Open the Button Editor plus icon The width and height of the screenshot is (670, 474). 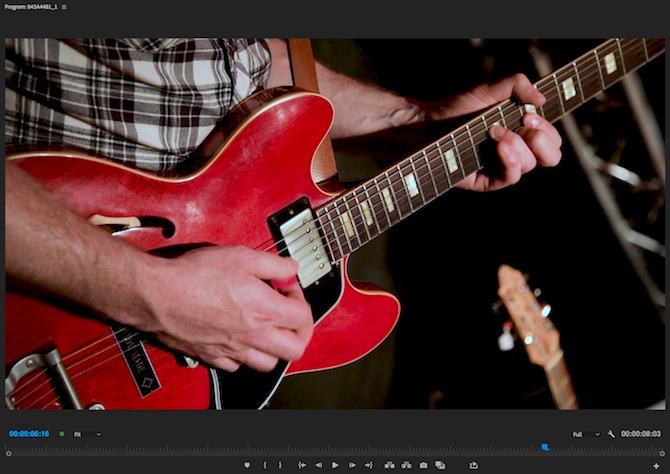point(656,465)
